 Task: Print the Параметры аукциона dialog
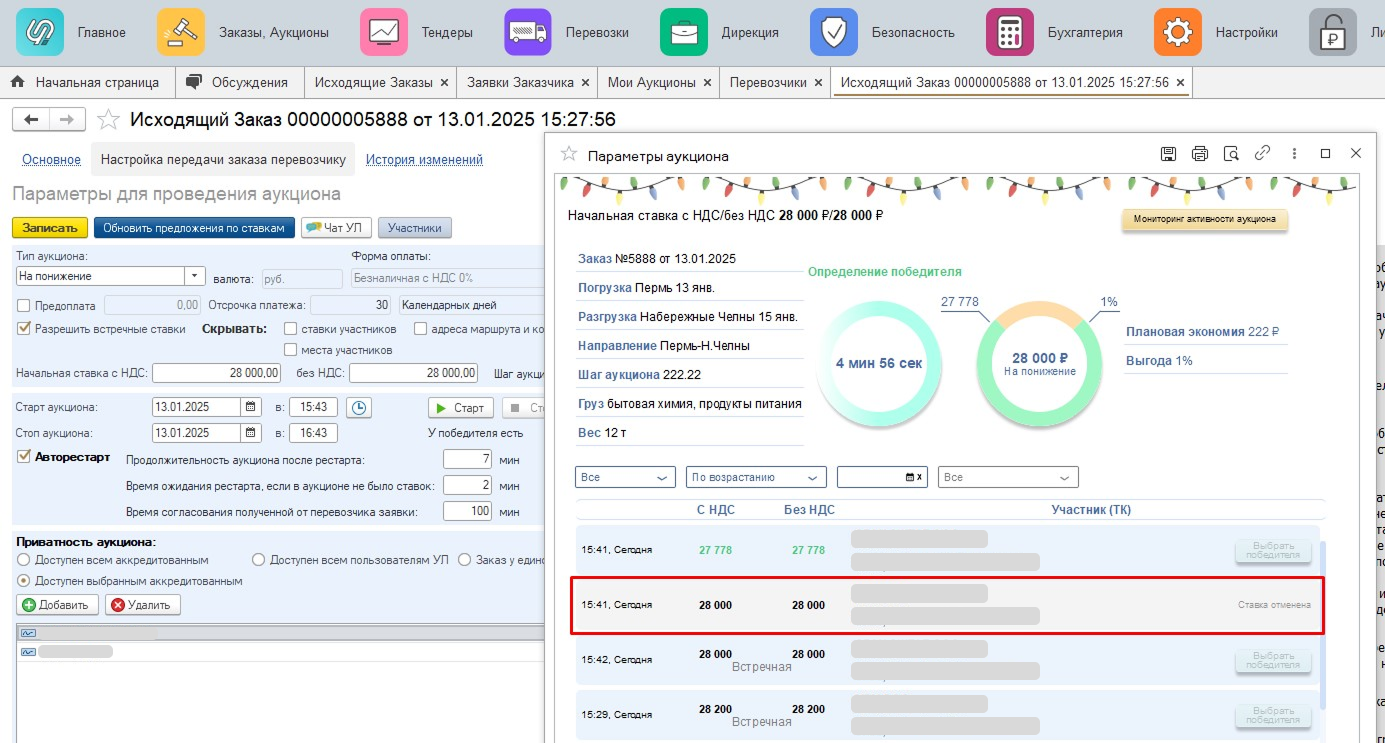[1200, 154]
